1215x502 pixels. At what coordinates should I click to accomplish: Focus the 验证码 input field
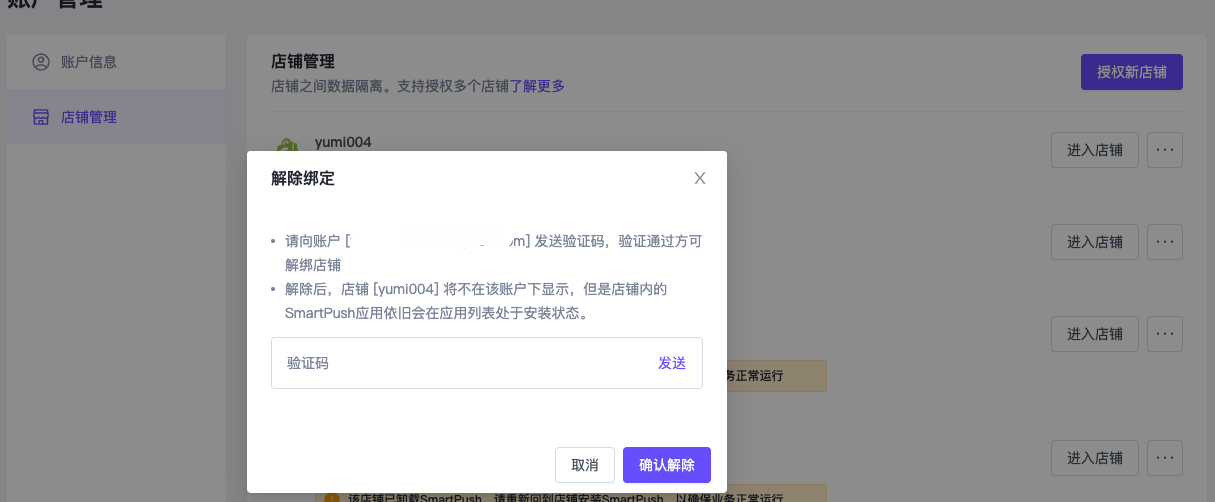coord(460,363)
